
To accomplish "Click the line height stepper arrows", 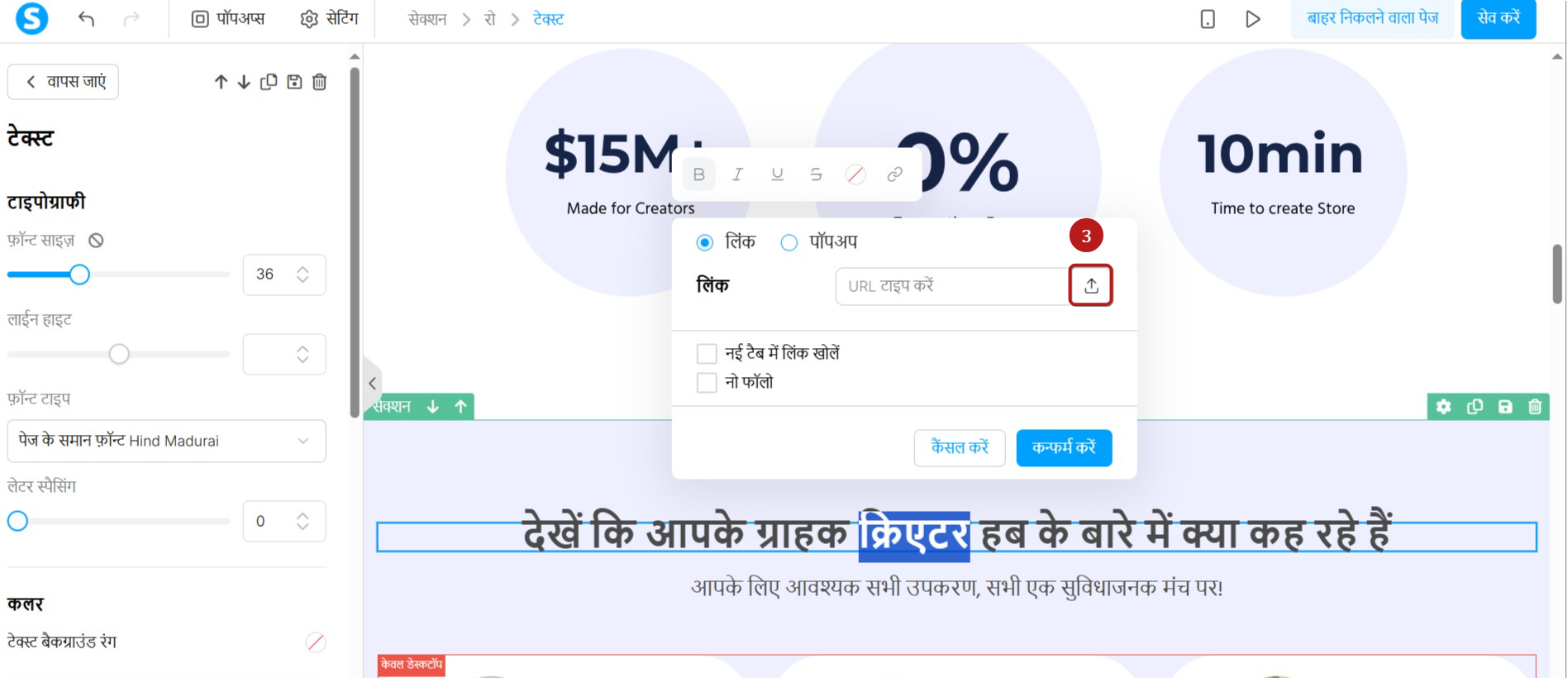I will point(303,354).
